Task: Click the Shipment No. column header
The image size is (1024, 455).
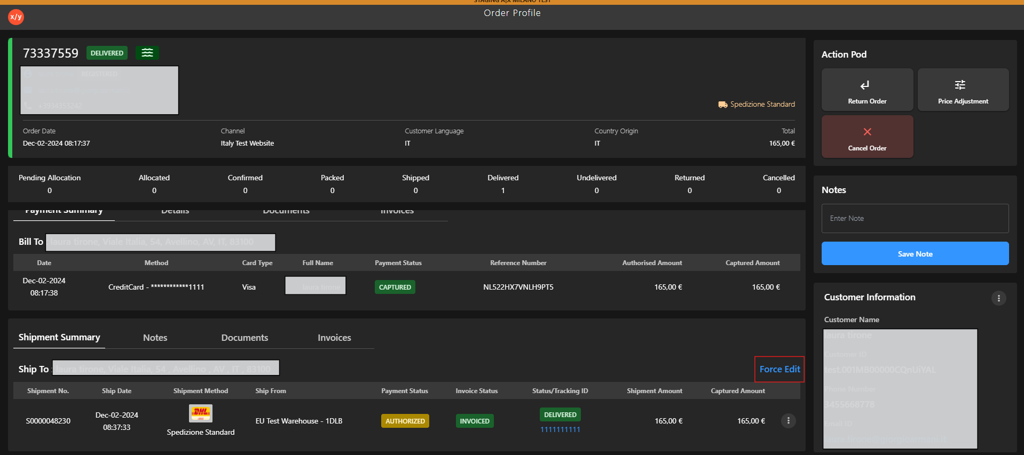Action: click(x=48, y=391)
